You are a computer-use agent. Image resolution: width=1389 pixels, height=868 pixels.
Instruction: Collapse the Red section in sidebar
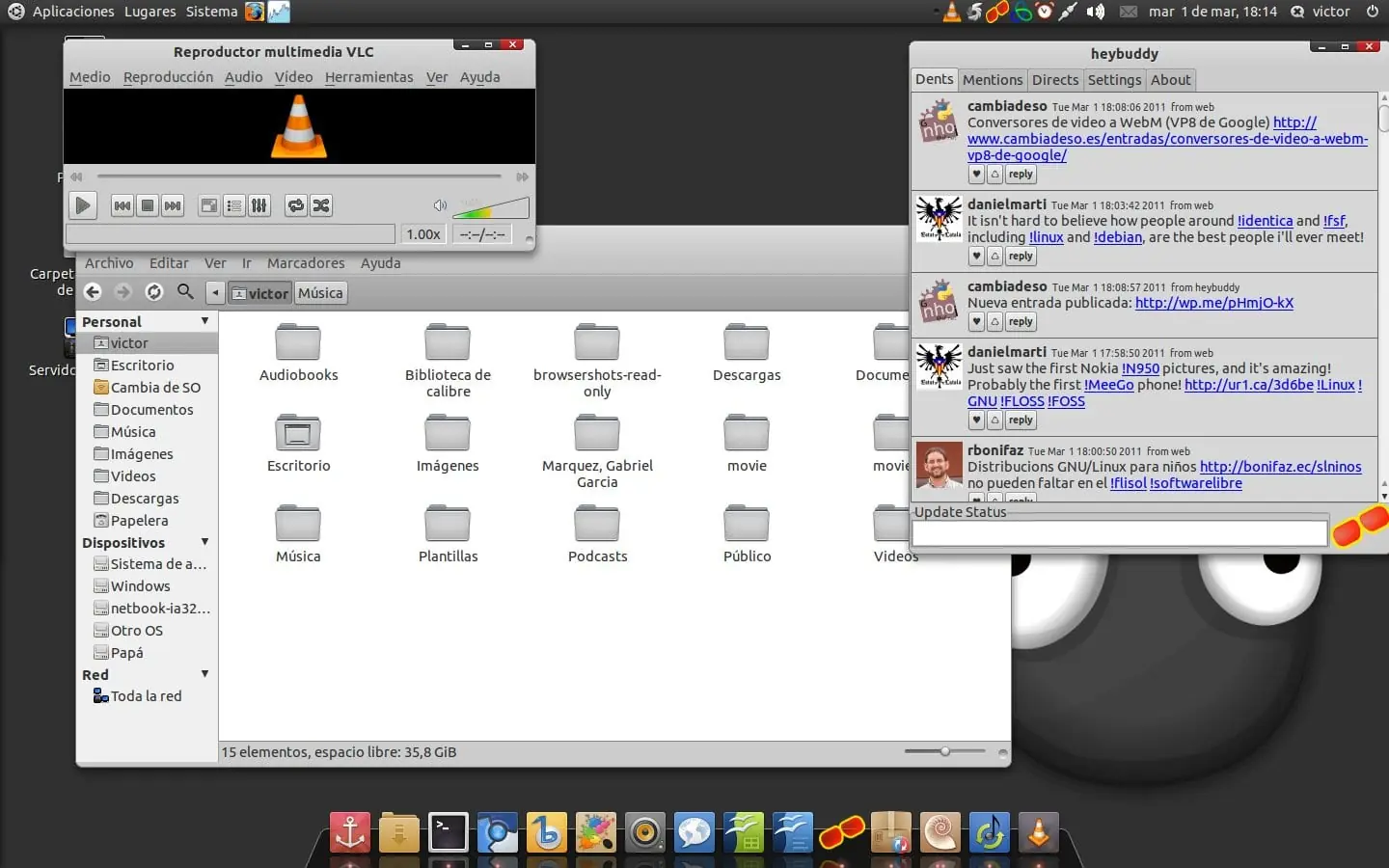pos(204,674)
